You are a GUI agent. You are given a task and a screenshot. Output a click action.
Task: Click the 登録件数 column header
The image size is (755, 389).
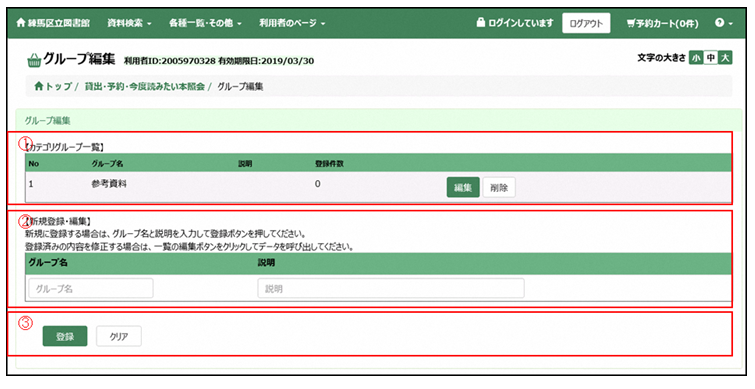329,164
